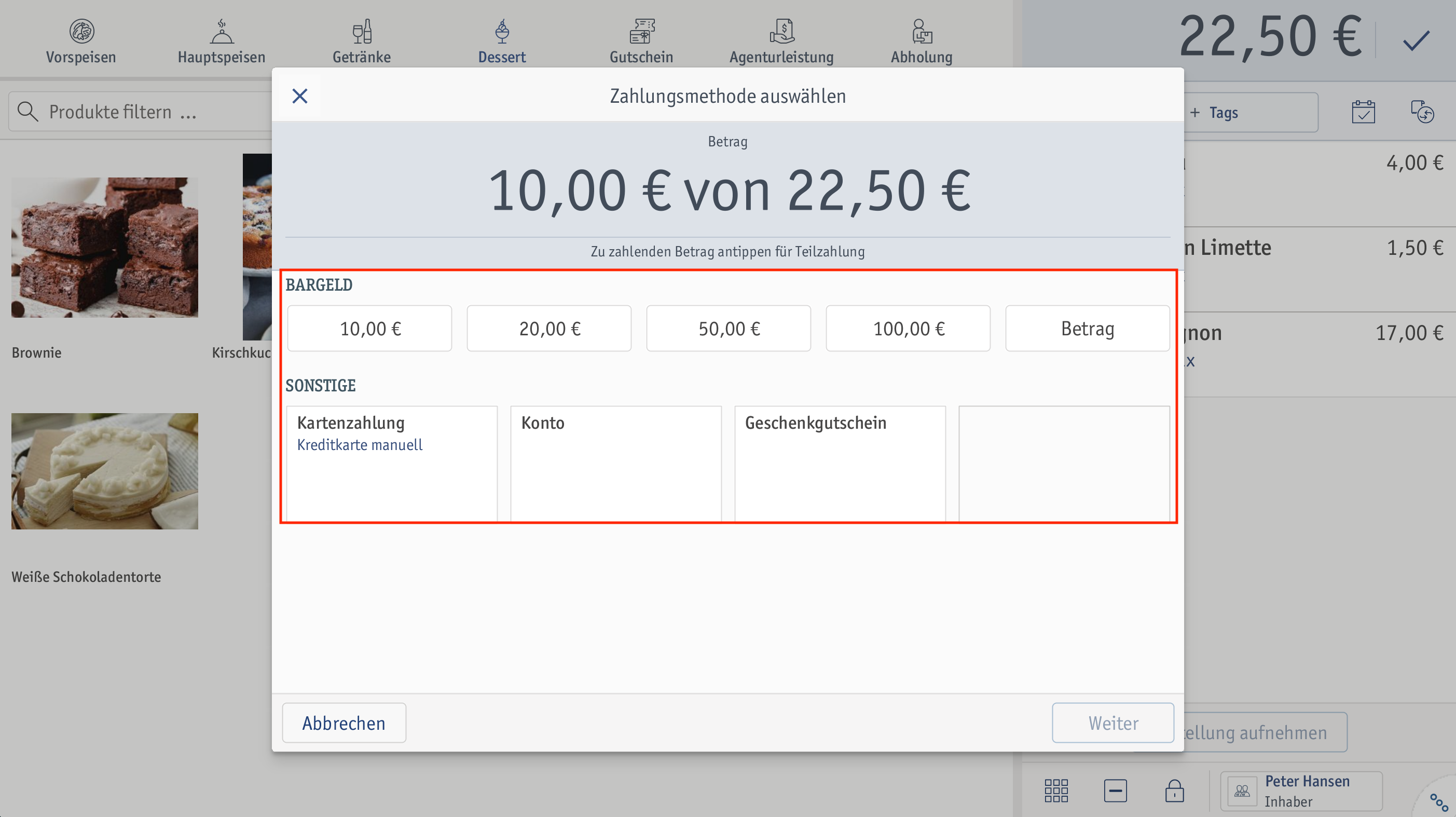Image resolution: width=1456 pixels, height=817 pixels.
Task: Open the Vorspeisen category
Action: [81, 42]
